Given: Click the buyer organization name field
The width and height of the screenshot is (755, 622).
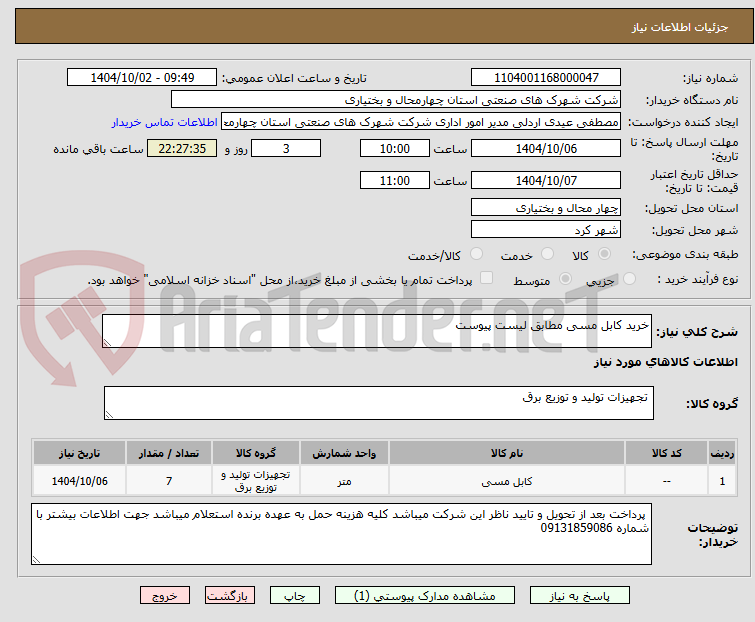Looking at the screenshot, I should (396, 100).
